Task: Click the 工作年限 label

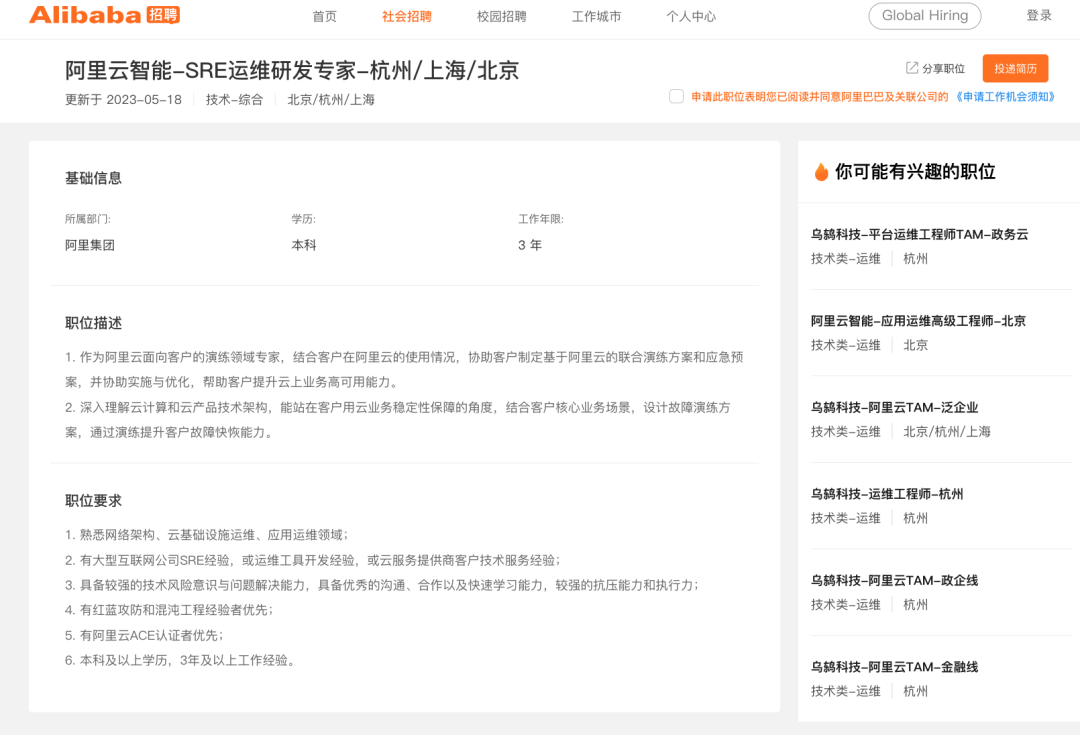Action: pyautogui.click(x=541, y=219)
